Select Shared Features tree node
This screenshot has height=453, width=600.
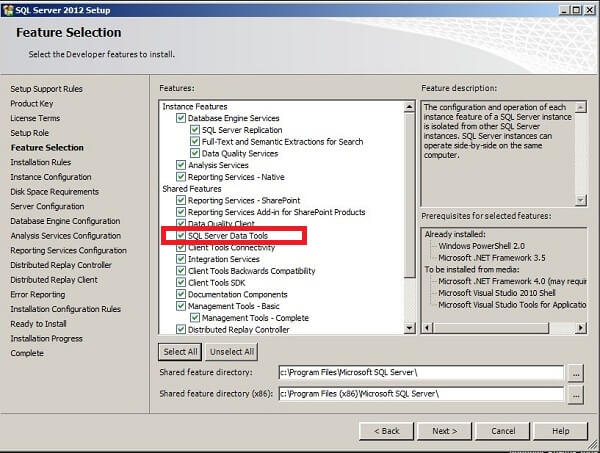[x=192, y=189]
